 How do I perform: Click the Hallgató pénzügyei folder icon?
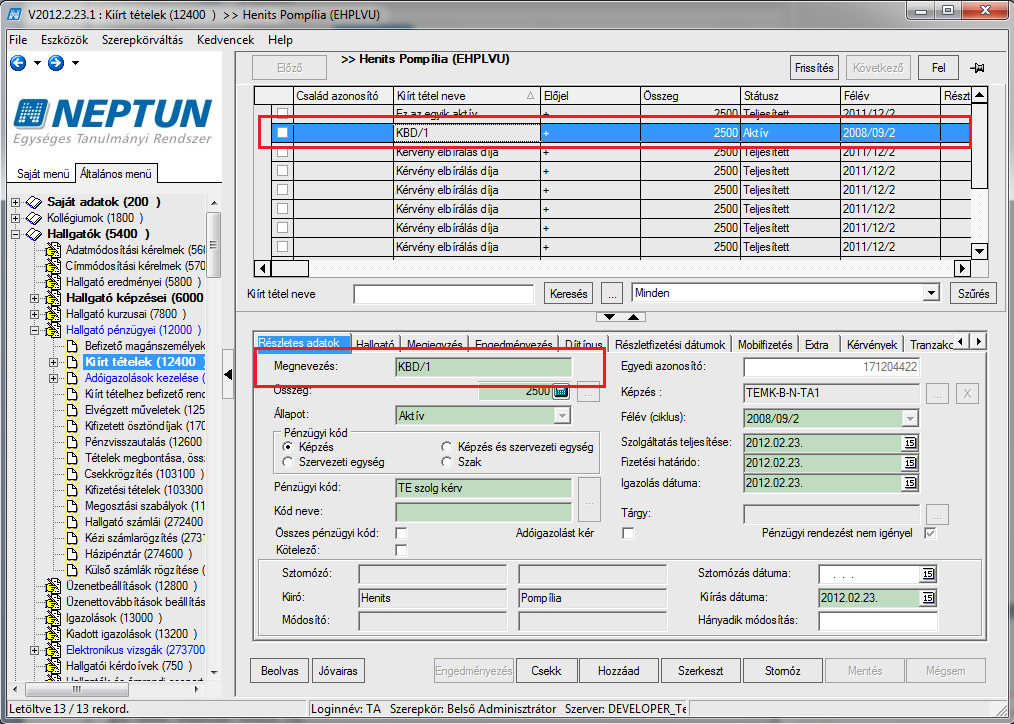coord(54,330)
